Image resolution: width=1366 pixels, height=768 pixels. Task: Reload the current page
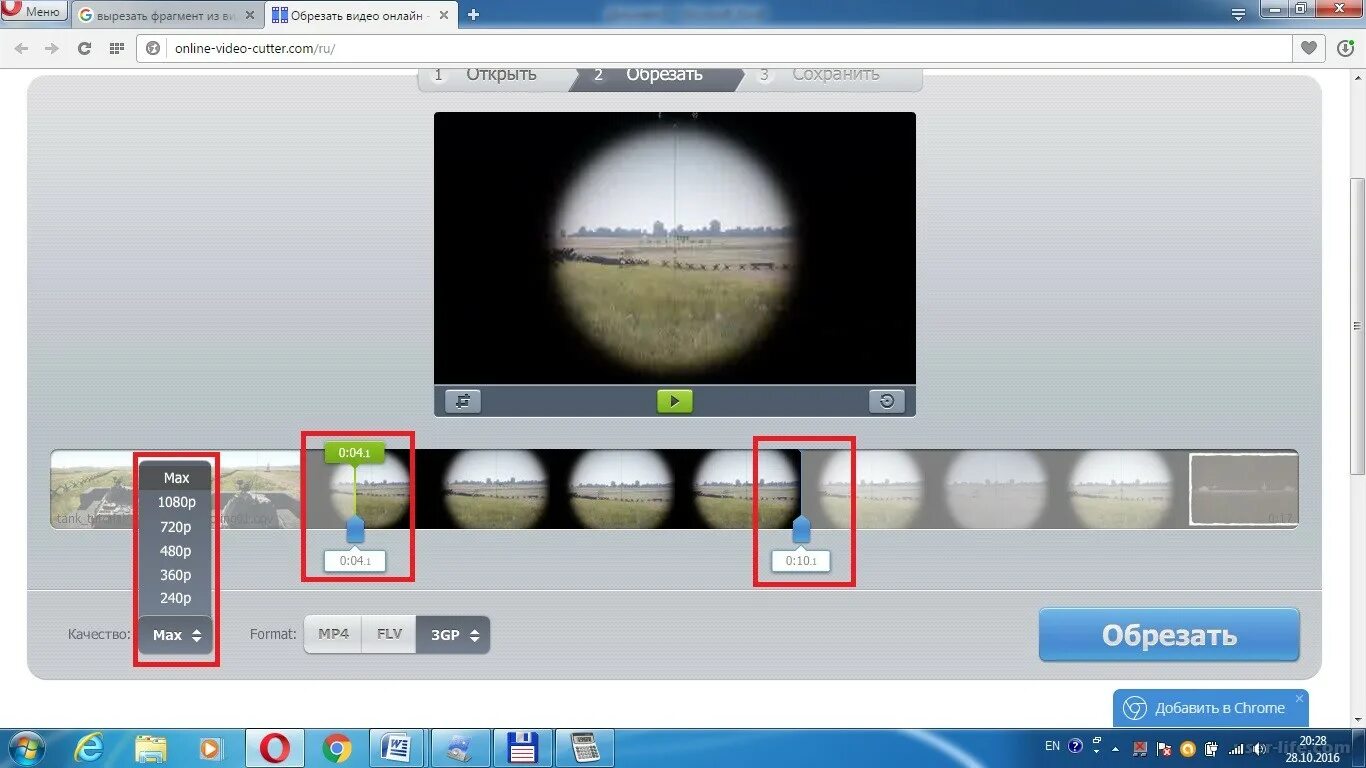(x=85, y=48)
